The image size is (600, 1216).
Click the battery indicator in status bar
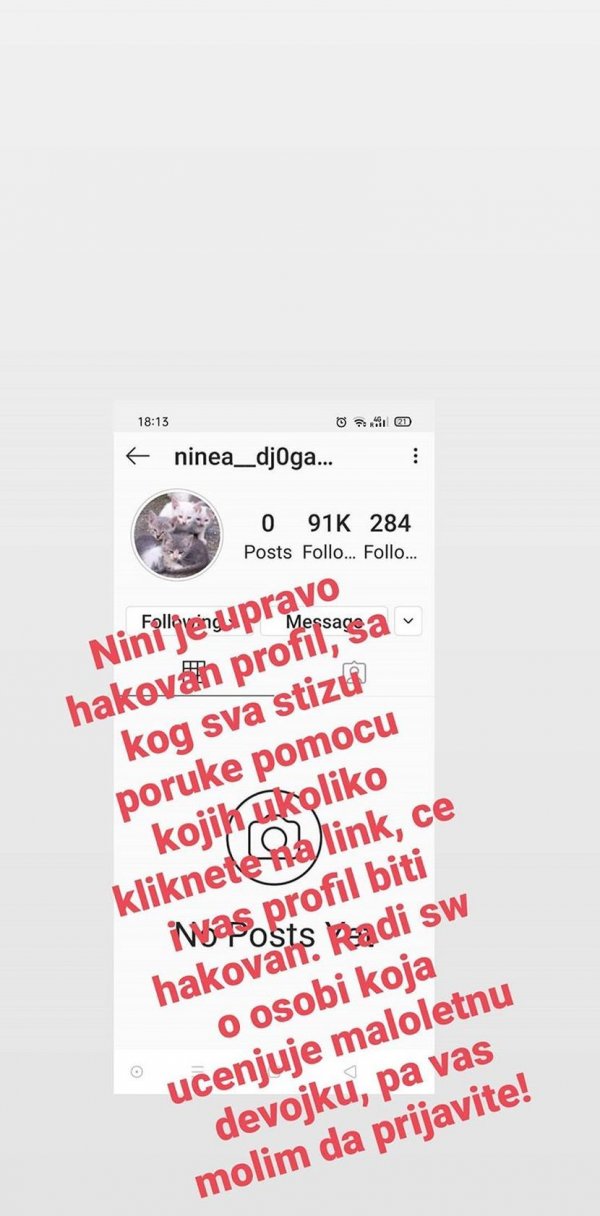tap(403, 422)
